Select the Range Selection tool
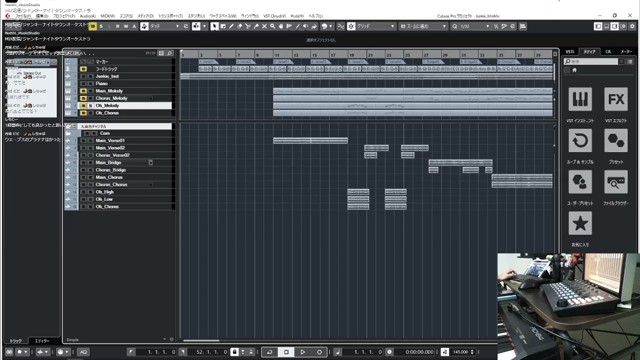 click(223, 26)
